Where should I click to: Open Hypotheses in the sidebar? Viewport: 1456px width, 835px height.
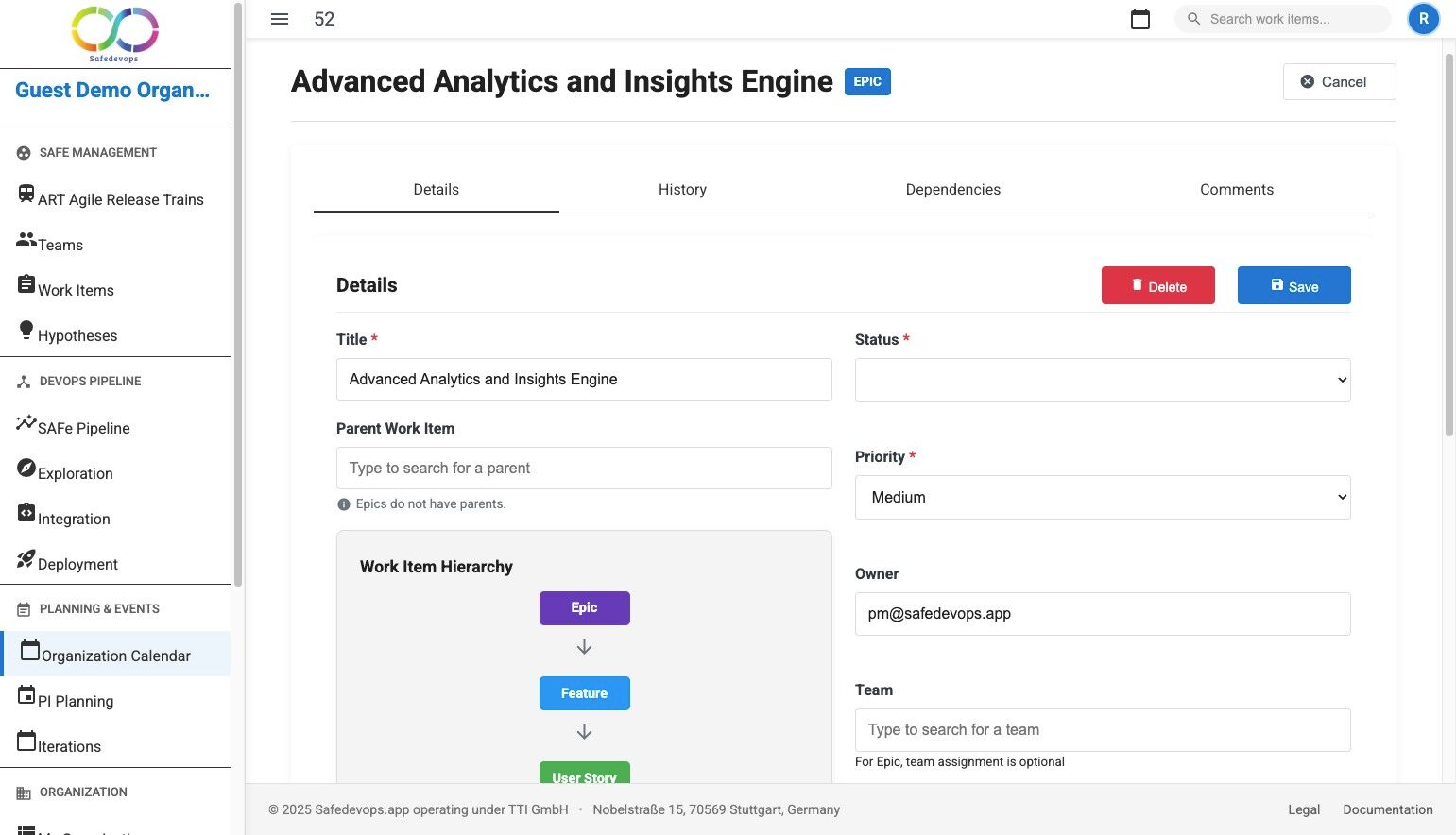point(115,334)
